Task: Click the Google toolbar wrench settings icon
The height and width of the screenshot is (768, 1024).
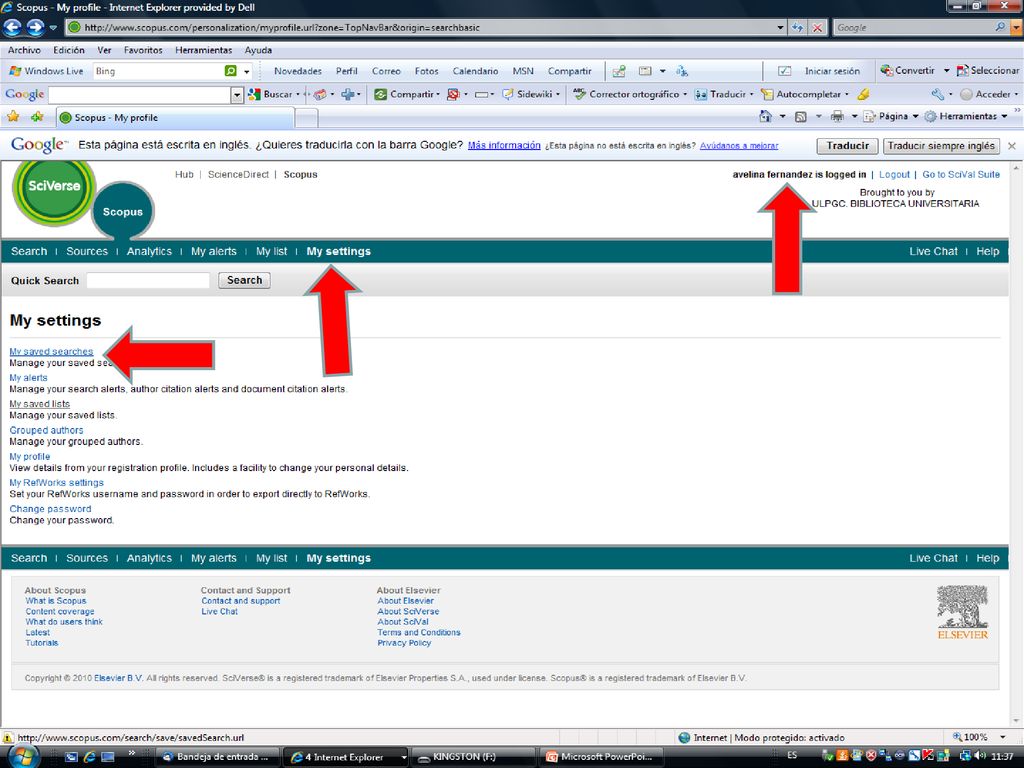Action: pos(938,94)
